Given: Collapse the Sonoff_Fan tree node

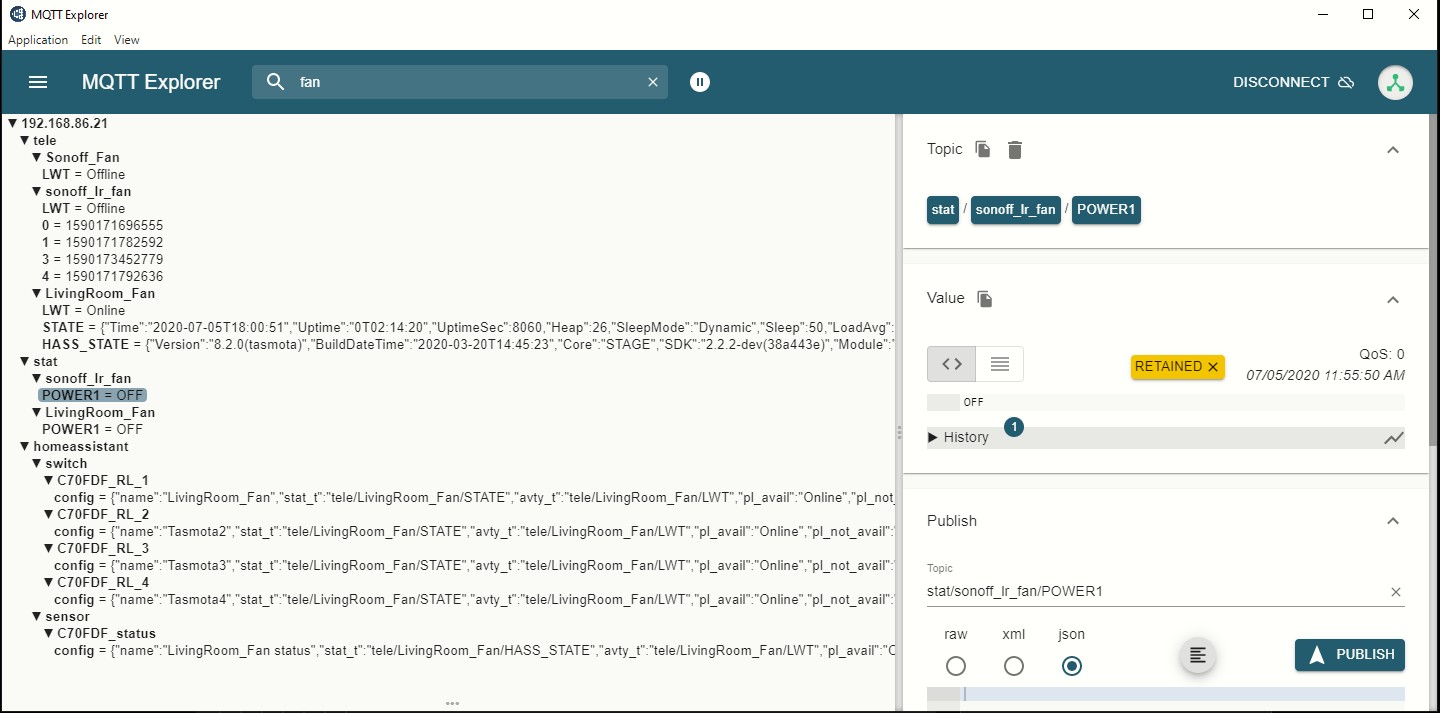Looking at the screenshot, I should click(x=37, y=157).
